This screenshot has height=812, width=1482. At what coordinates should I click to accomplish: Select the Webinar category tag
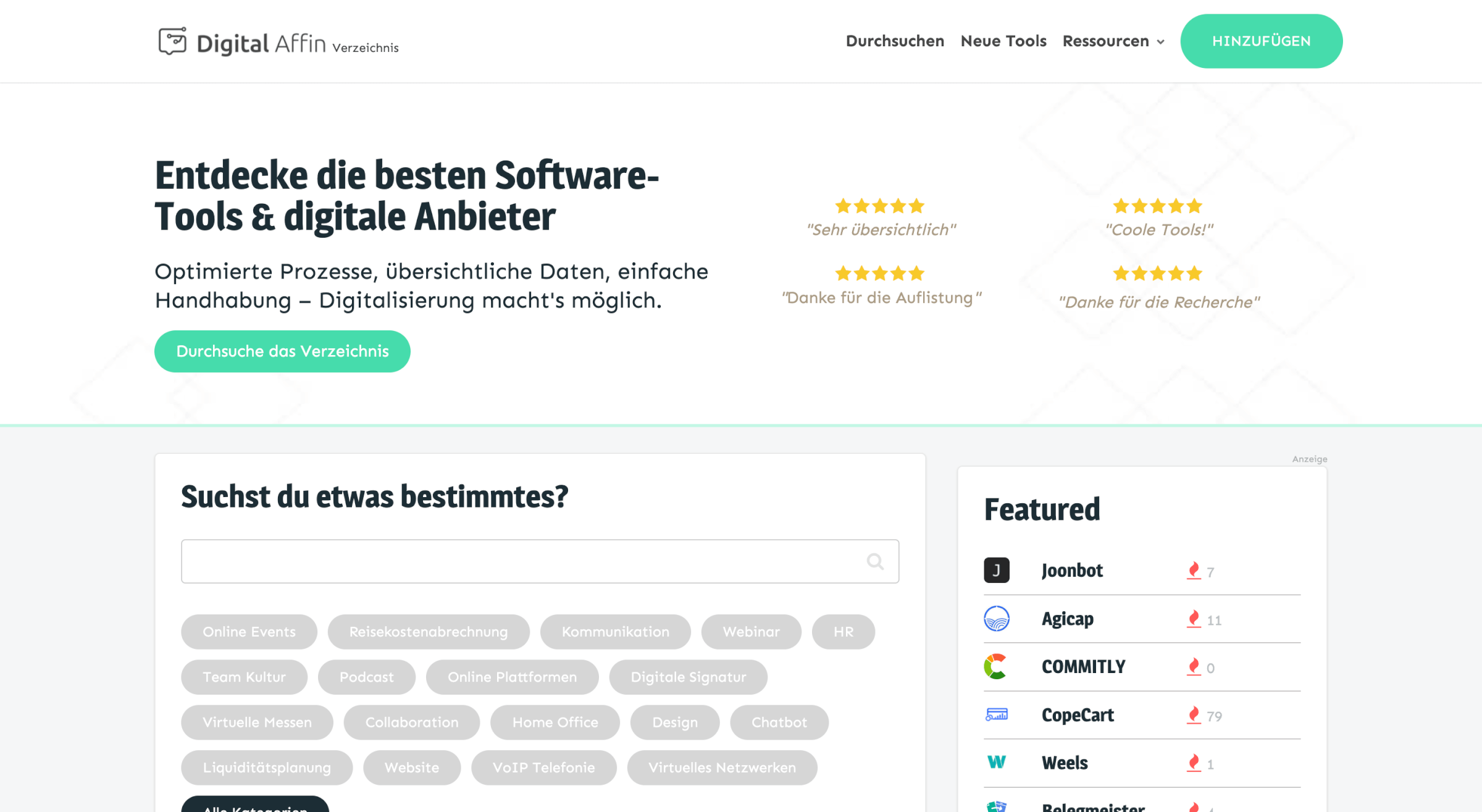coord(751,632)
